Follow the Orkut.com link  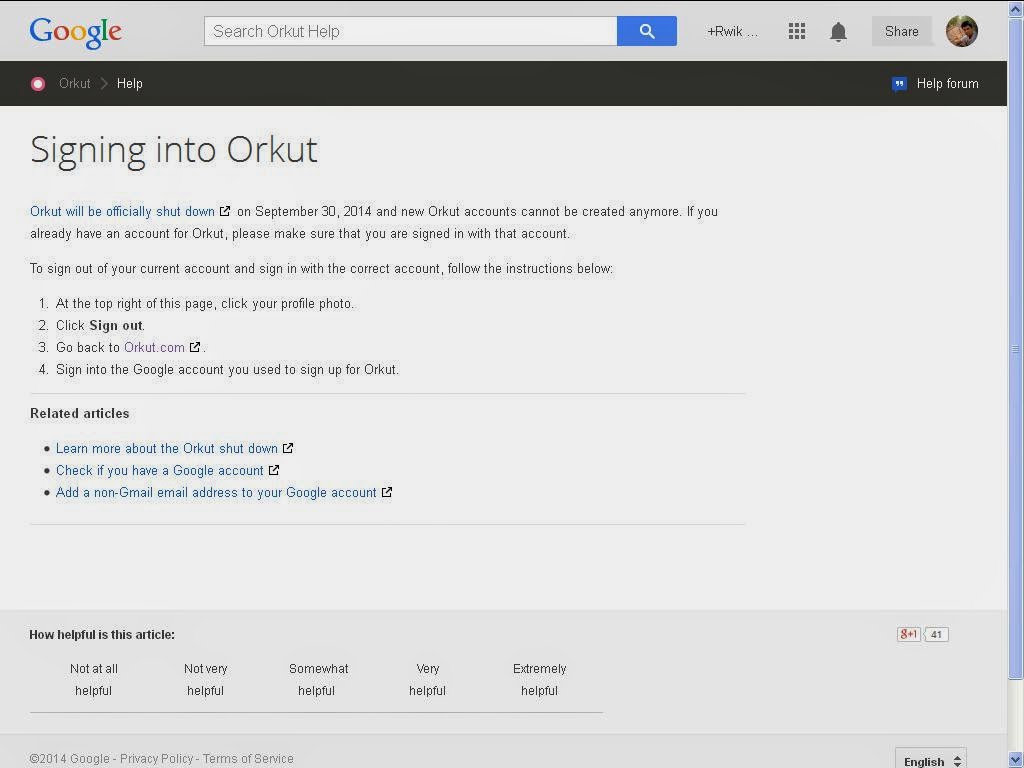pos(154,347)
